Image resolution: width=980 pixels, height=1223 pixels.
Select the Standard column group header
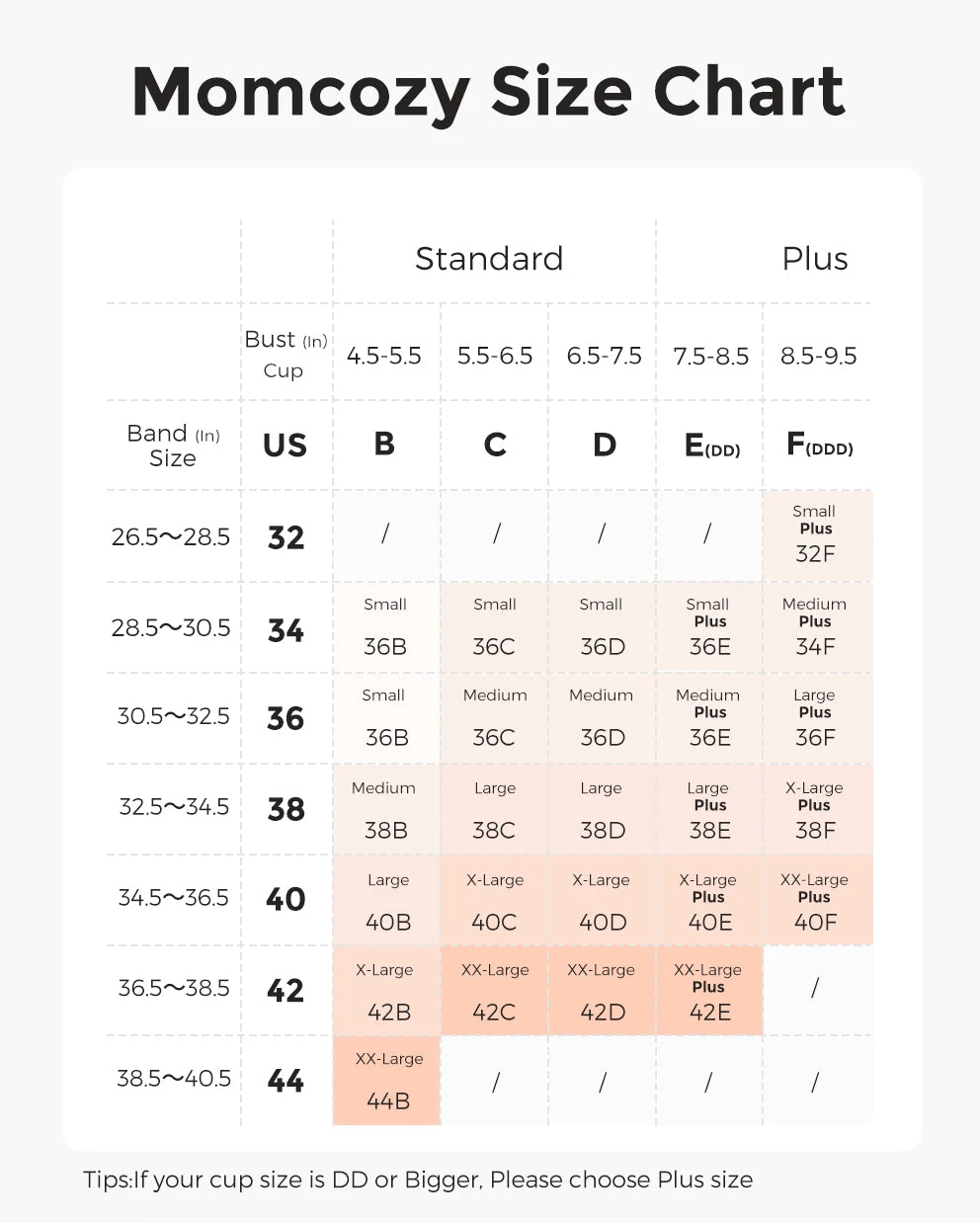coord(489,259)
